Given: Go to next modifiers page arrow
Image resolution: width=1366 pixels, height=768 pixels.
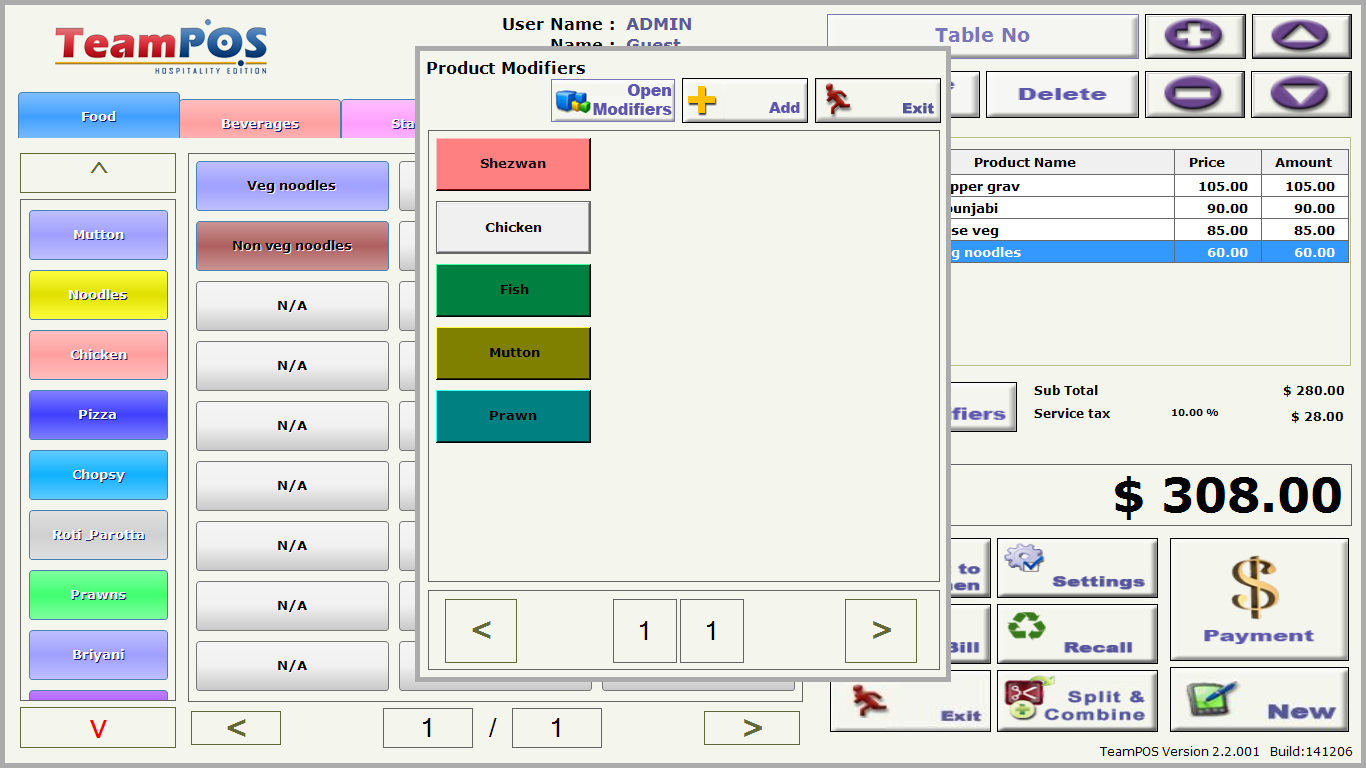Looking at the screenshot, I should click(880, 631).
